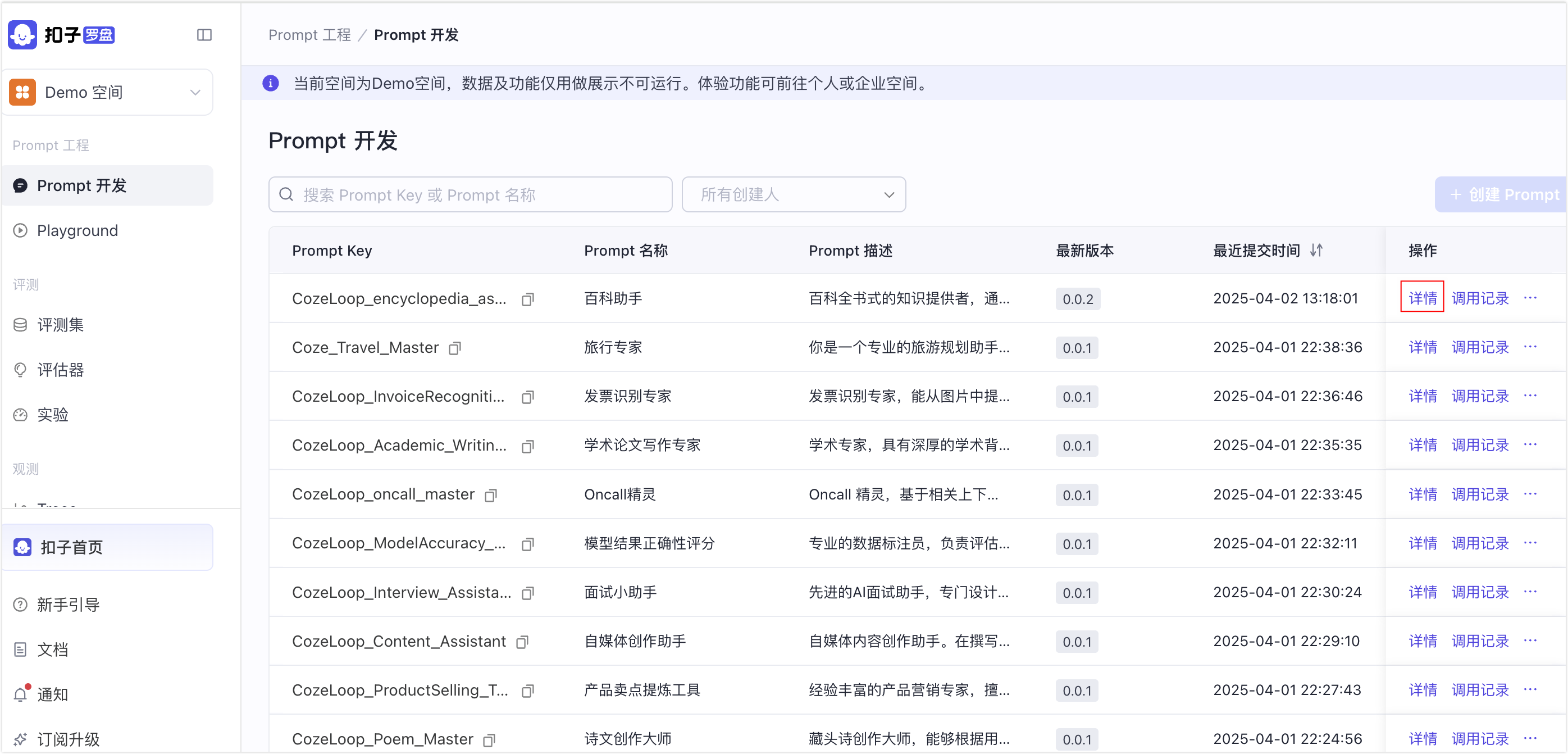The image size is (1568, 754).
Task: Copy the CozeLoop_Poem_Master prompt key
Action: [x=489, y=740]
